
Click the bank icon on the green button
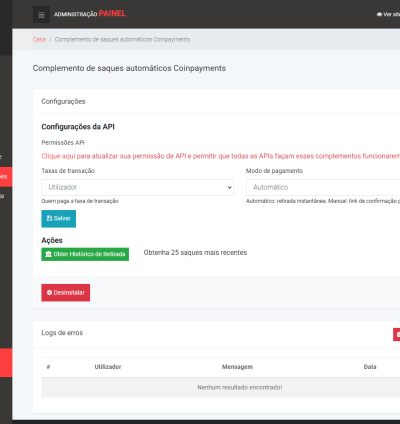click(49, 254)
